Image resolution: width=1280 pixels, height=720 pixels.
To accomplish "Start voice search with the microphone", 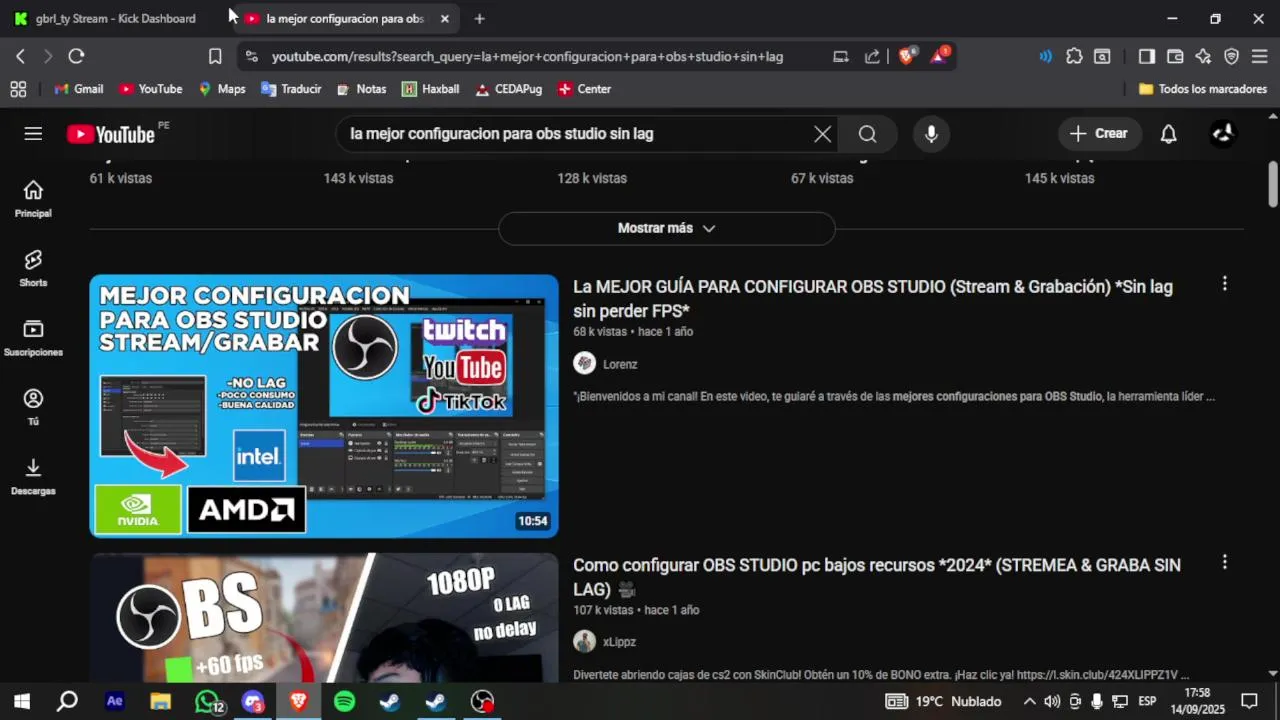I will [931, 134].
